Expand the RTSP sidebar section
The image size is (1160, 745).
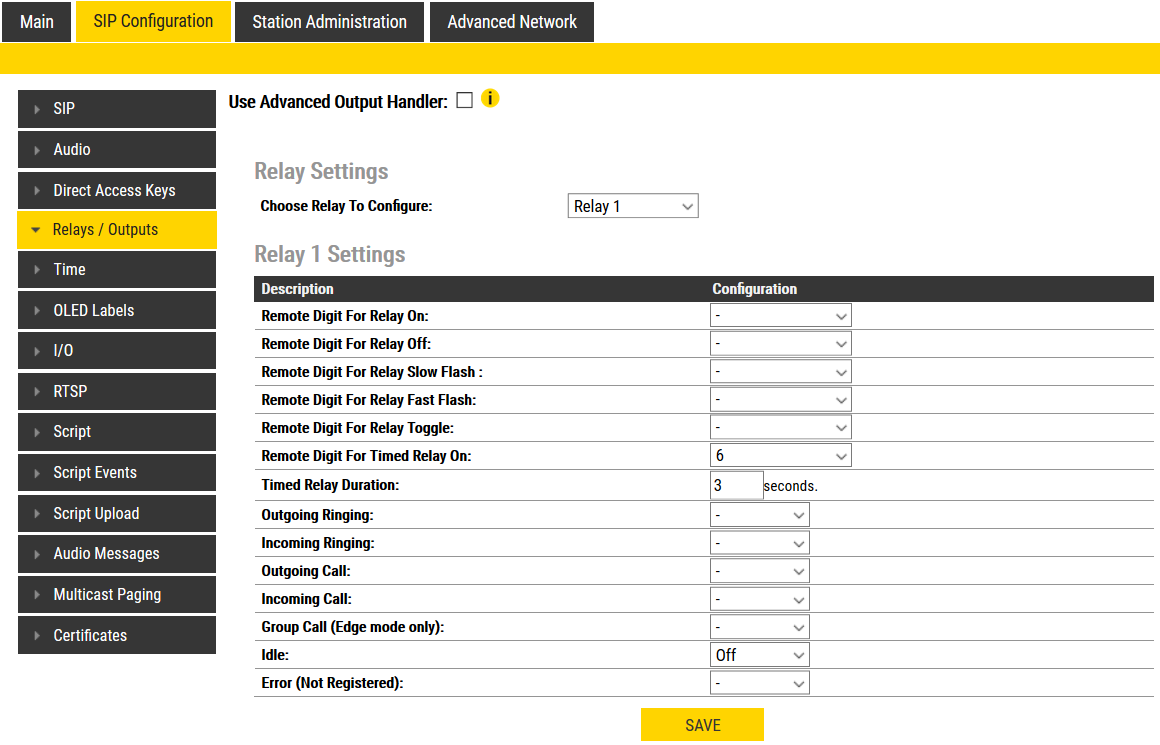[x=116, y=392]
